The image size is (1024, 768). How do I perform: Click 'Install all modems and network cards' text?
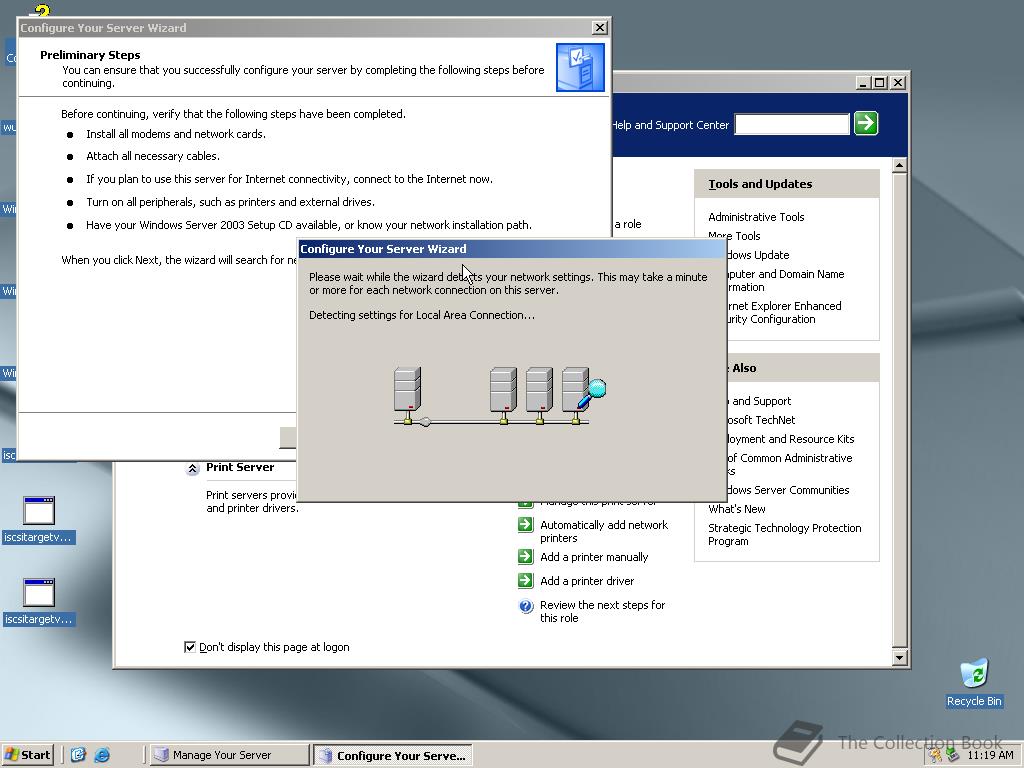click(x=176, y=134)
